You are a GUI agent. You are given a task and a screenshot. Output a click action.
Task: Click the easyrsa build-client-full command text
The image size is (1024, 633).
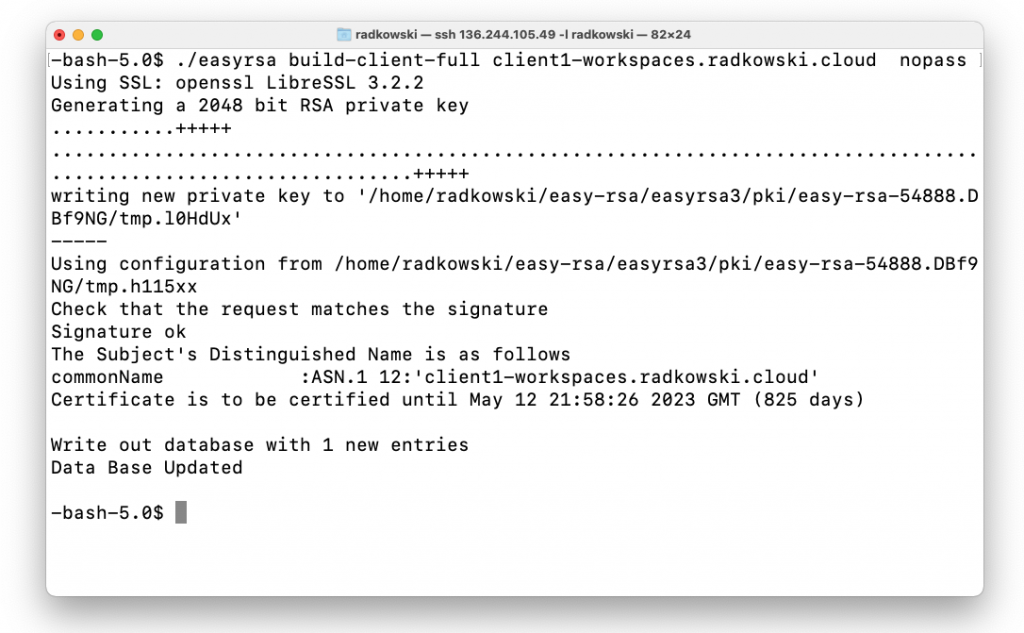click(328, 60)
